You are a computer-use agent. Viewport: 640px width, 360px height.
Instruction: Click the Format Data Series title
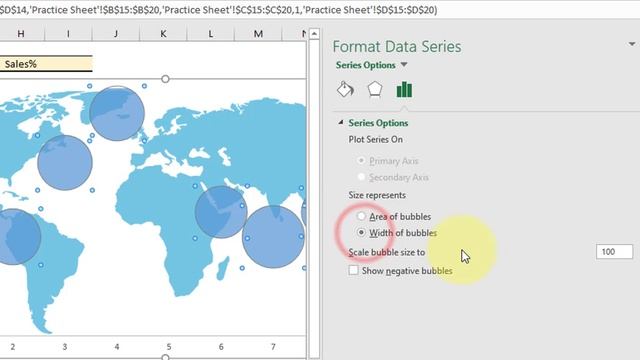tap(397, 47)
